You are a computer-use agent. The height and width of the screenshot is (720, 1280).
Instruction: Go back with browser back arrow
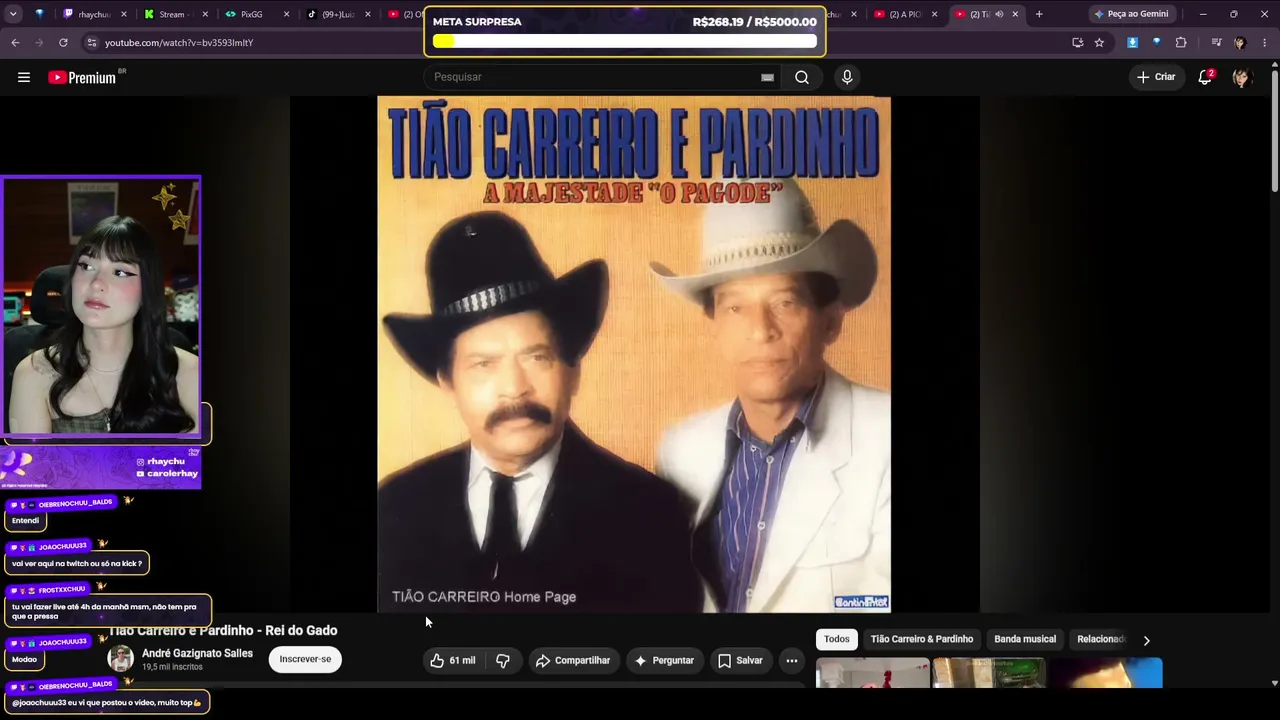coord(15,42)
